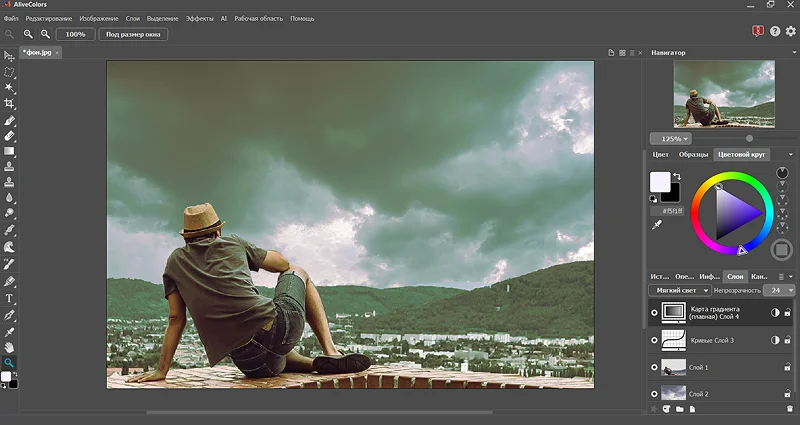Image resolution: width=800 pixels, height=425 pixels.
Task: Toggle visibility of Слой 2
Action: pos(655,394)
